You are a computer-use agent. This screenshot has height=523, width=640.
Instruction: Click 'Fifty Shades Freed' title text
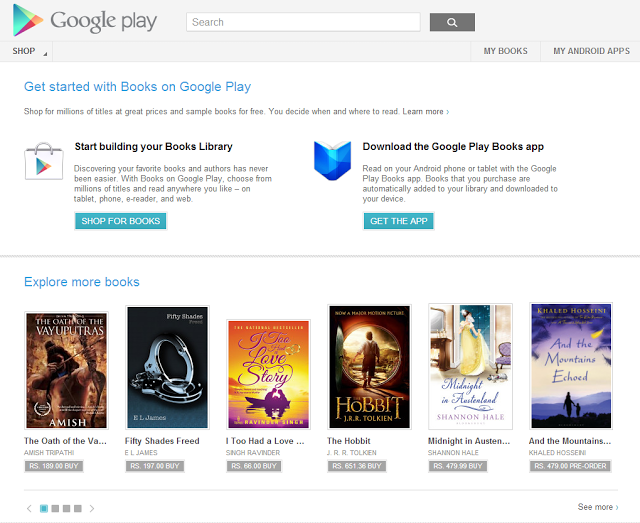click(162, 441)
